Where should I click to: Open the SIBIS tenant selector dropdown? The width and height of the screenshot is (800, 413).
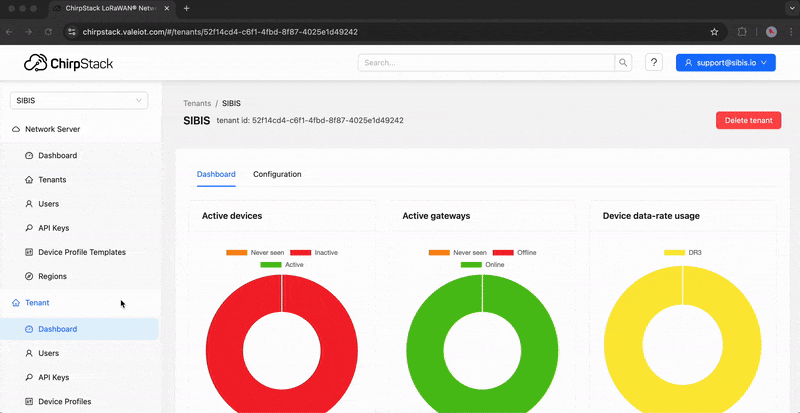(79, 100)
